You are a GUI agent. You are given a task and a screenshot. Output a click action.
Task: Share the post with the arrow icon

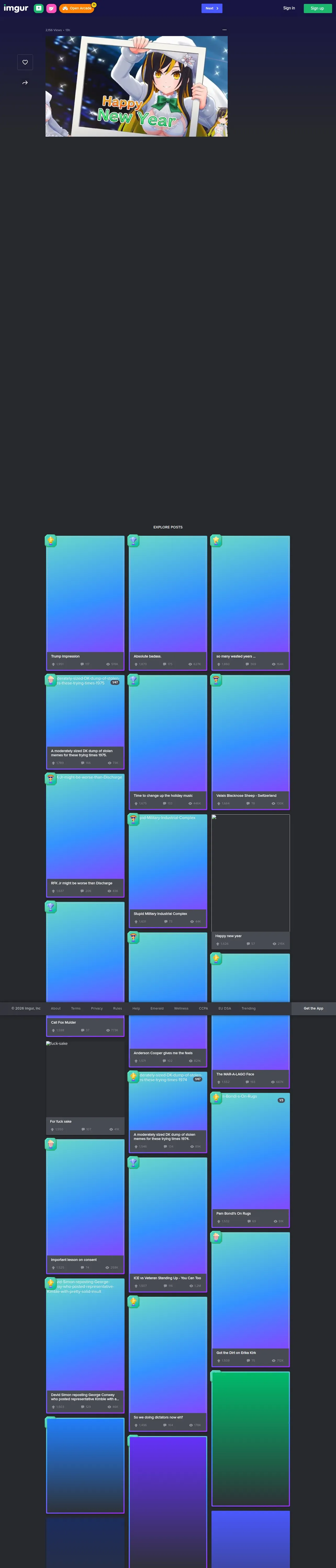[25, 83]
